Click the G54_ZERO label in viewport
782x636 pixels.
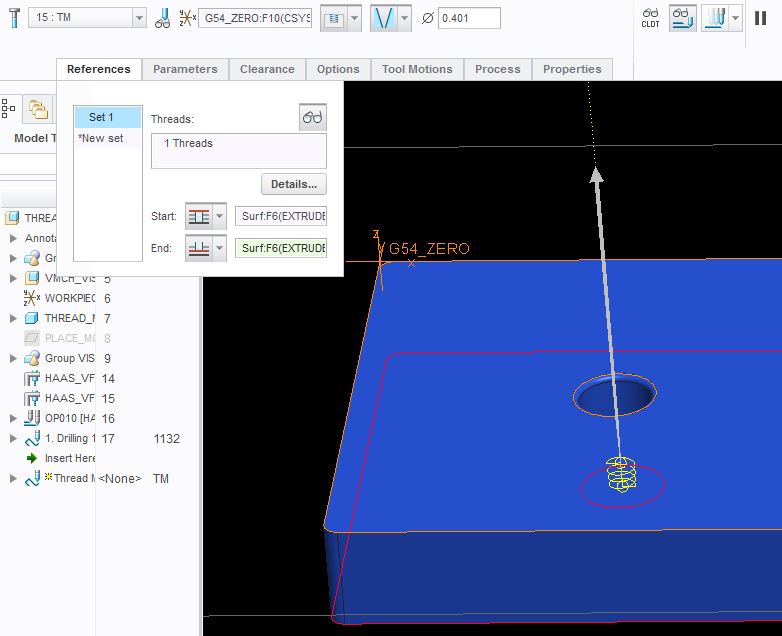click(429, 248)
